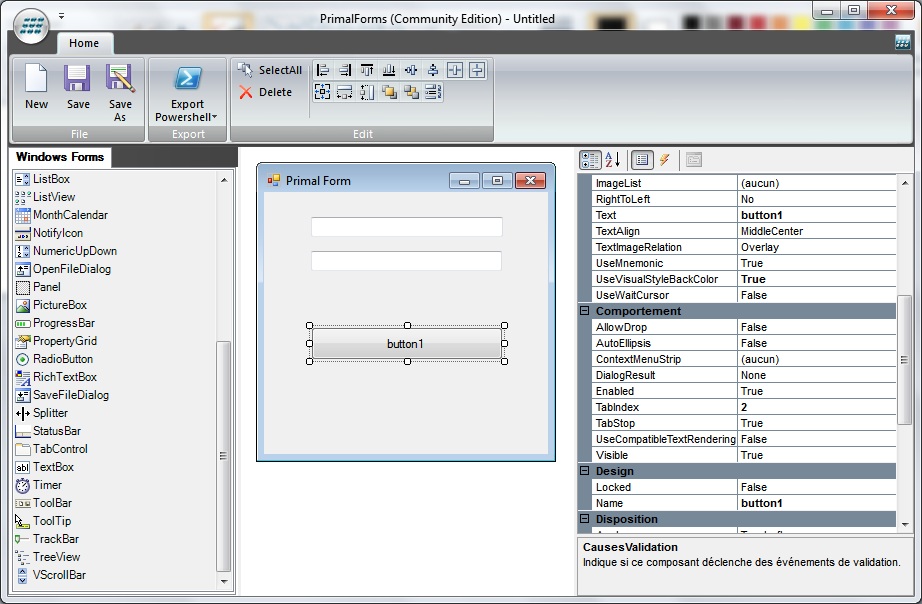Click the toolbox scrollbar thumb
This screenshot has height=604, width=922.
click(223, 456)
